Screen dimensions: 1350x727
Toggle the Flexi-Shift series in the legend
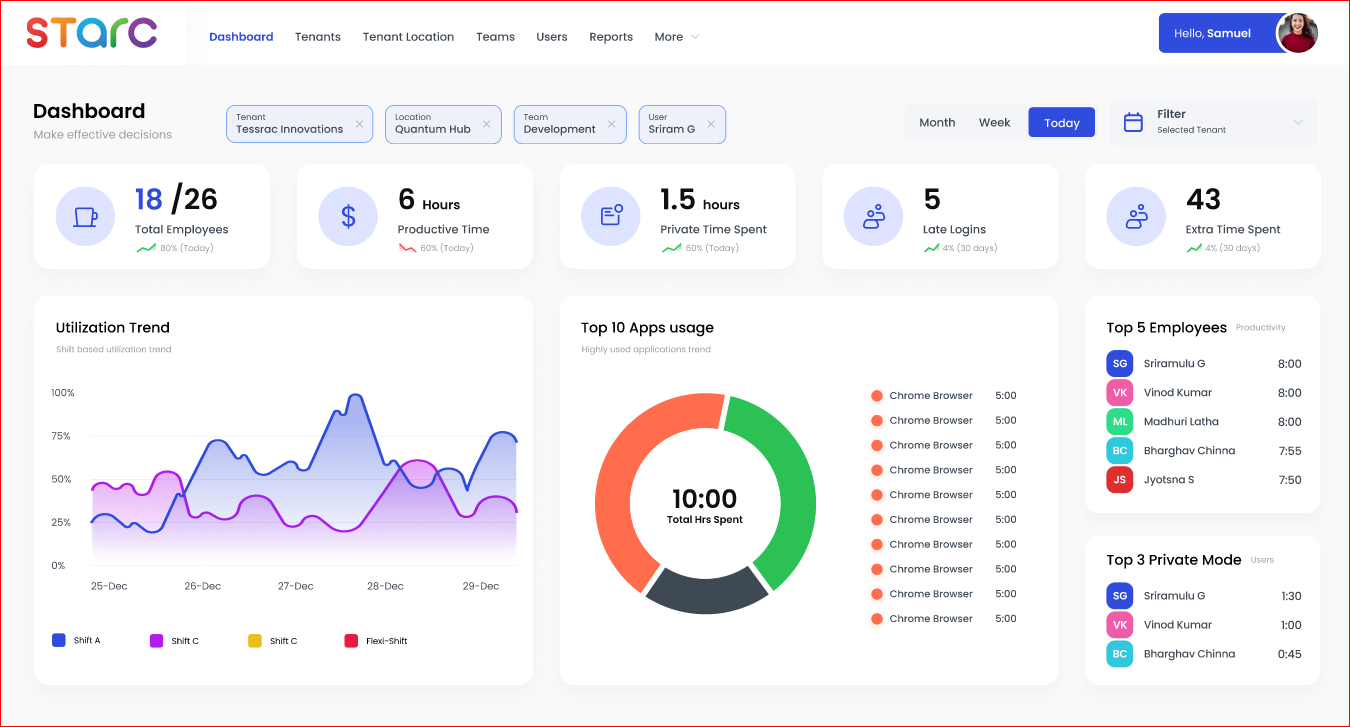(x=351, y=640)
